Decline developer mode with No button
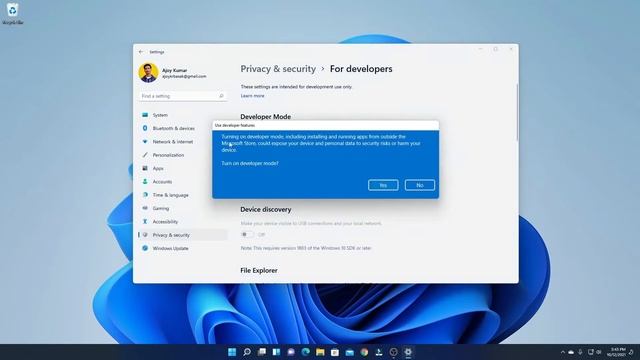 [x=420, y=185]
